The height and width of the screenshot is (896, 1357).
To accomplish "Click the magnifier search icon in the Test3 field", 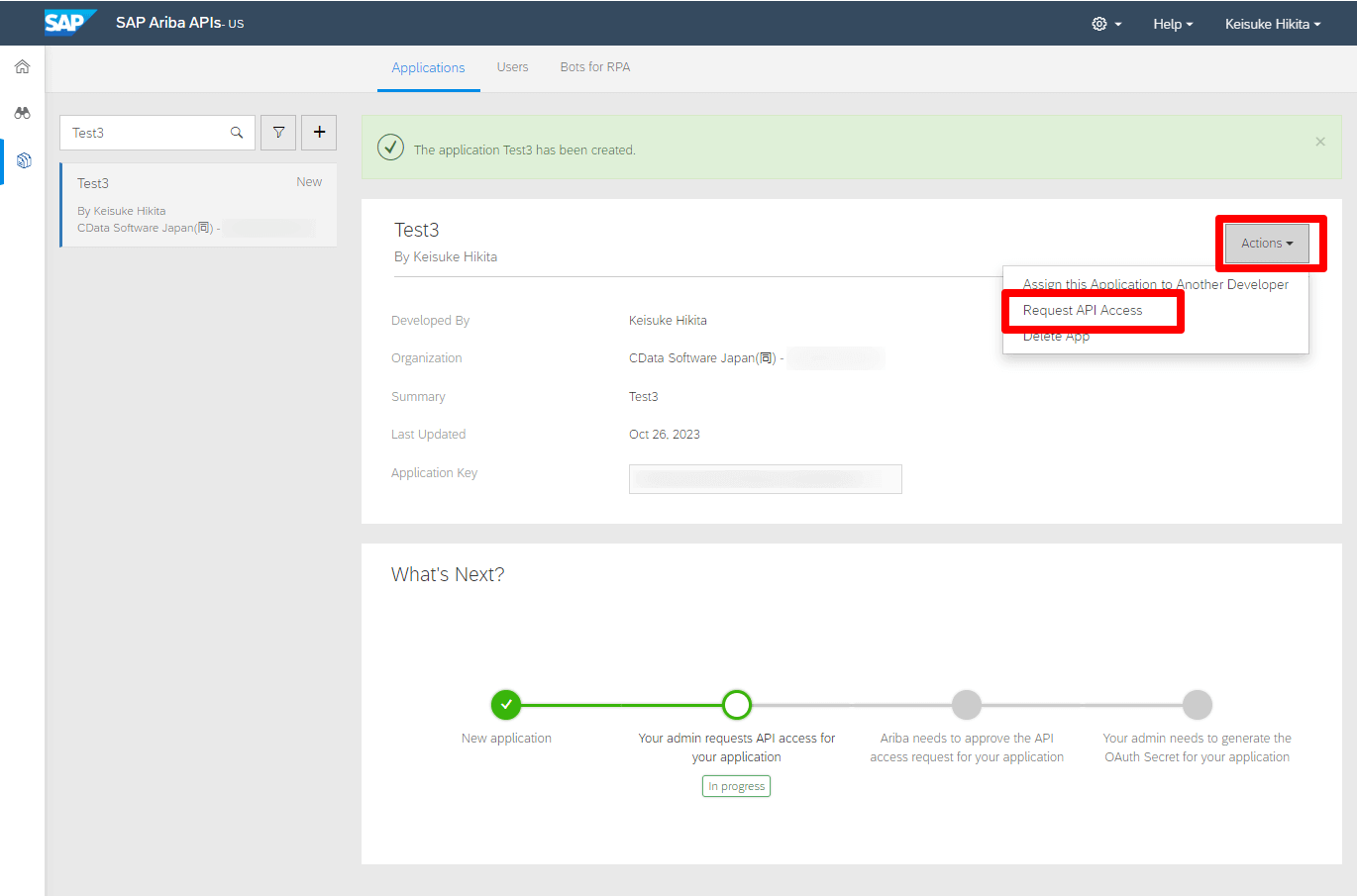I will (x=237, y=133).
